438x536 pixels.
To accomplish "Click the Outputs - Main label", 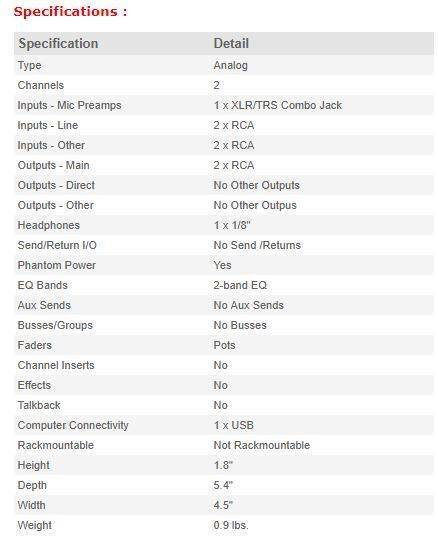I will (53, 165).
